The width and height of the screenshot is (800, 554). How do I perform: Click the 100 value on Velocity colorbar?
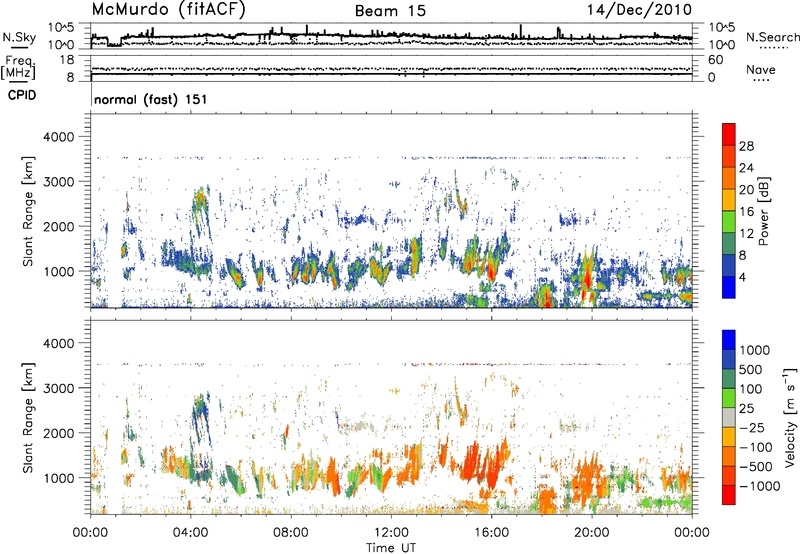[x=751, y=389]
